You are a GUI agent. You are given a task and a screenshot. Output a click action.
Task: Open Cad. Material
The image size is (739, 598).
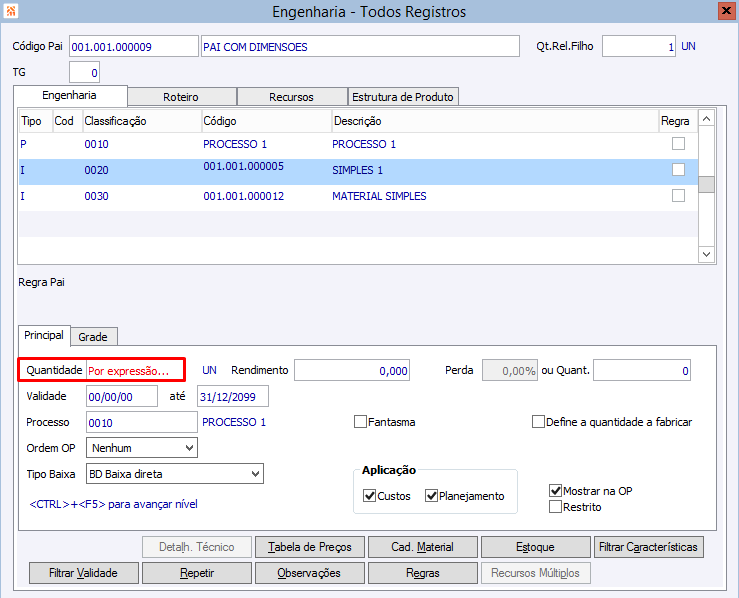[422, 547]
